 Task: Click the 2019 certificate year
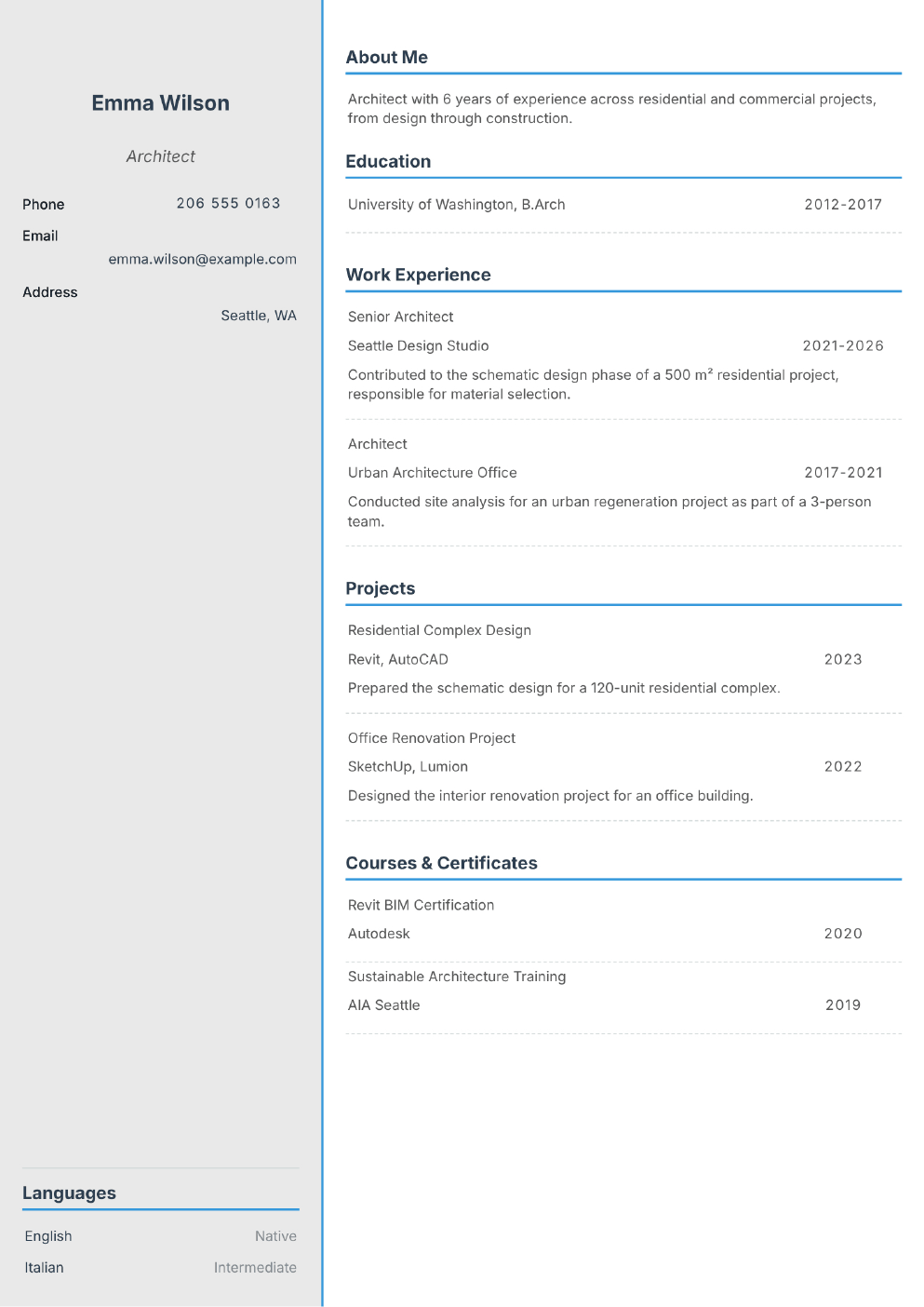coord(843,1005)
